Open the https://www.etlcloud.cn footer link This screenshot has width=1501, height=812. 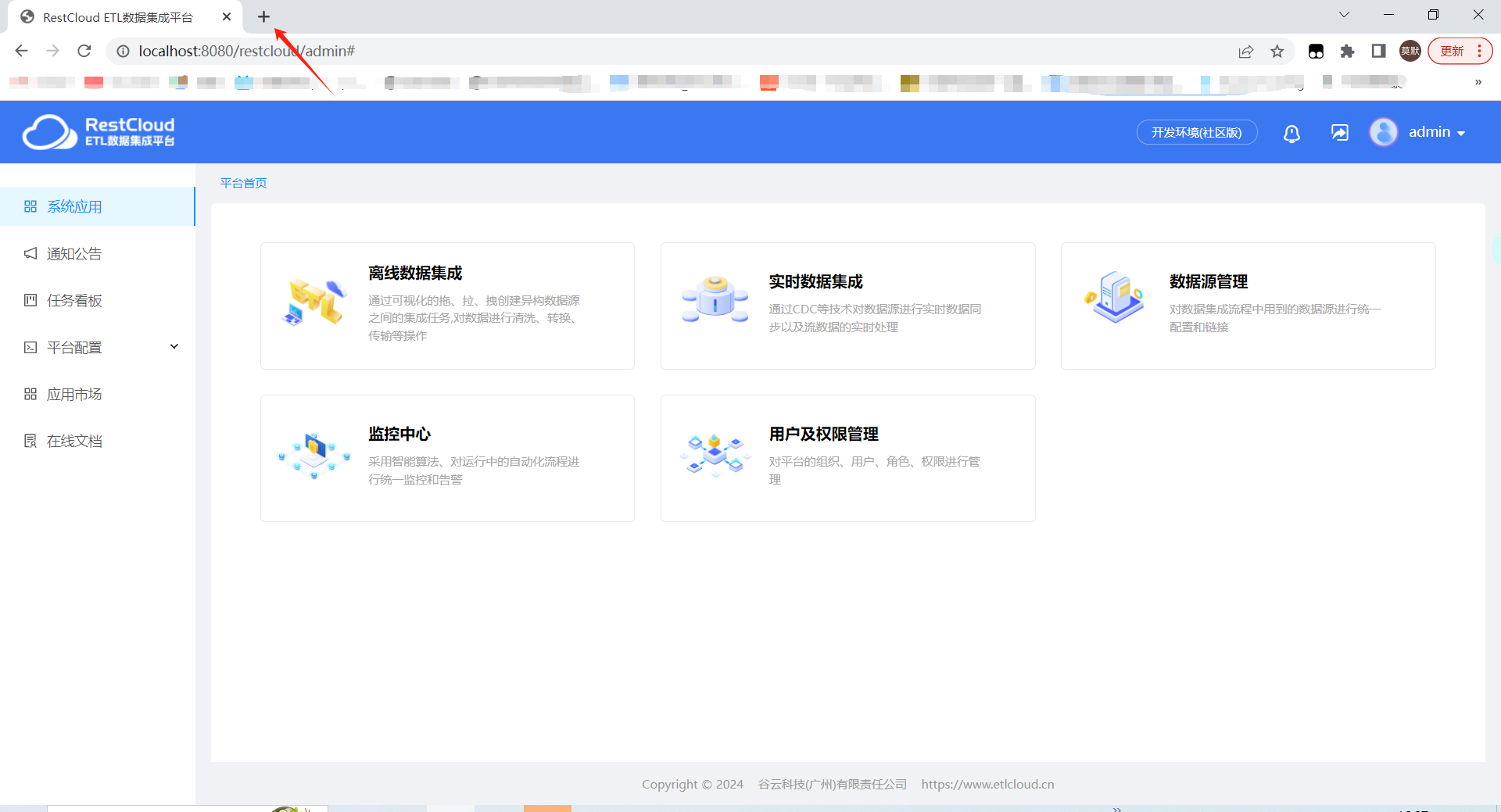pos(987,784)
